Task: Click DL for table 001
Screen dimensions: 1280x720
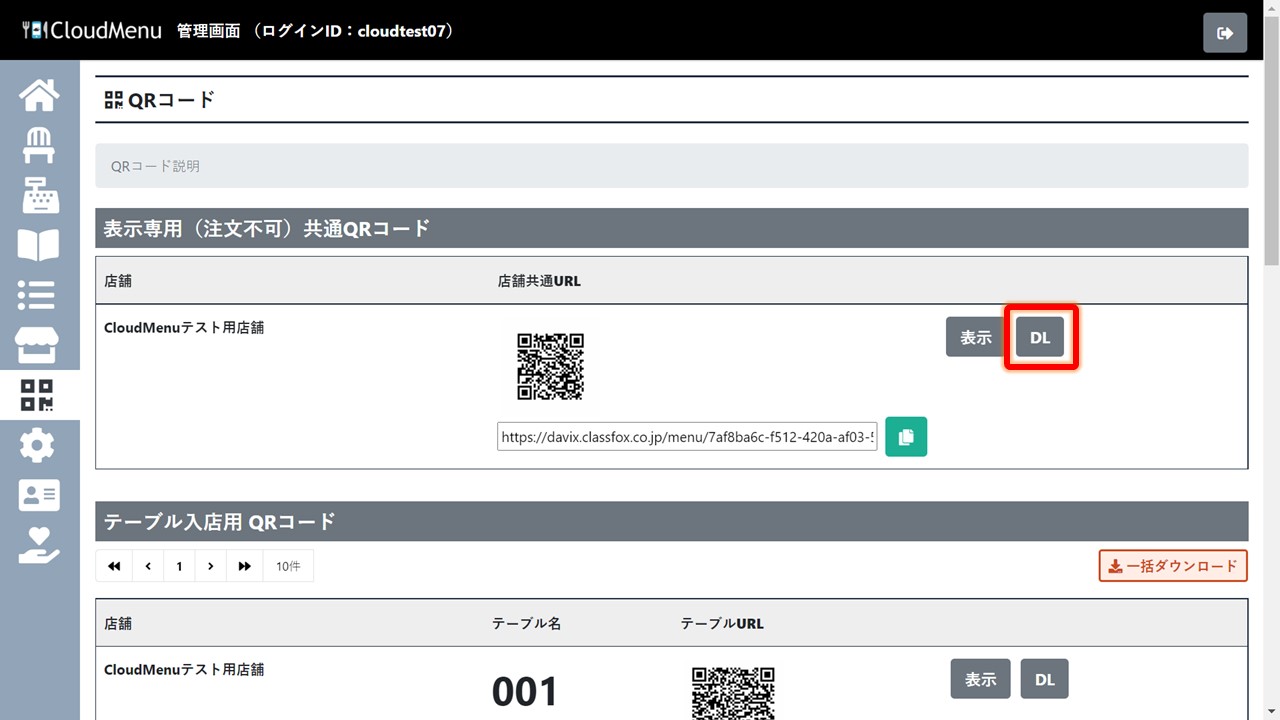Action: click(1045, 679)
